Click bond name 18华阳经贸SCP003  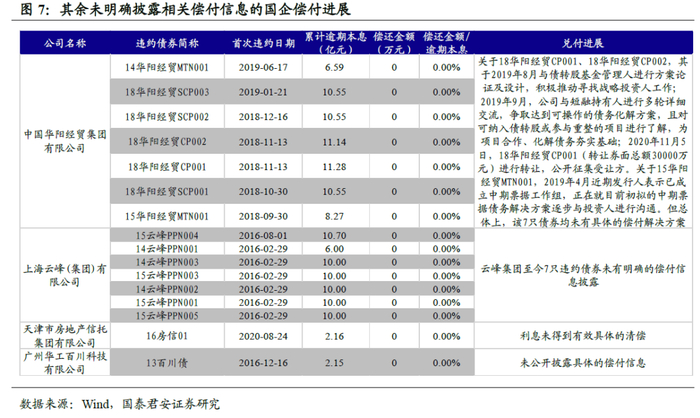(167, 92)
